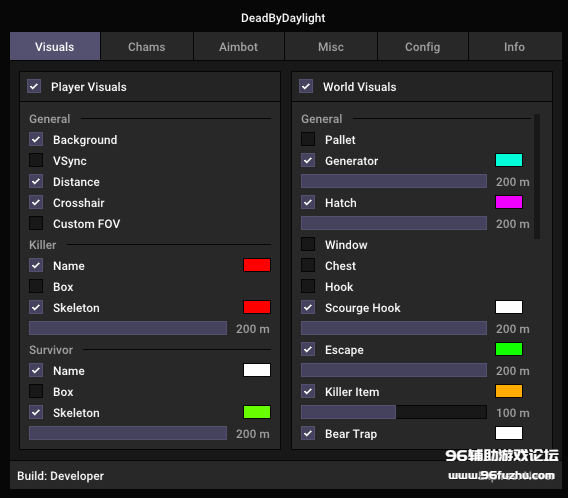Disable the Background checkbox

coord(36,139)
